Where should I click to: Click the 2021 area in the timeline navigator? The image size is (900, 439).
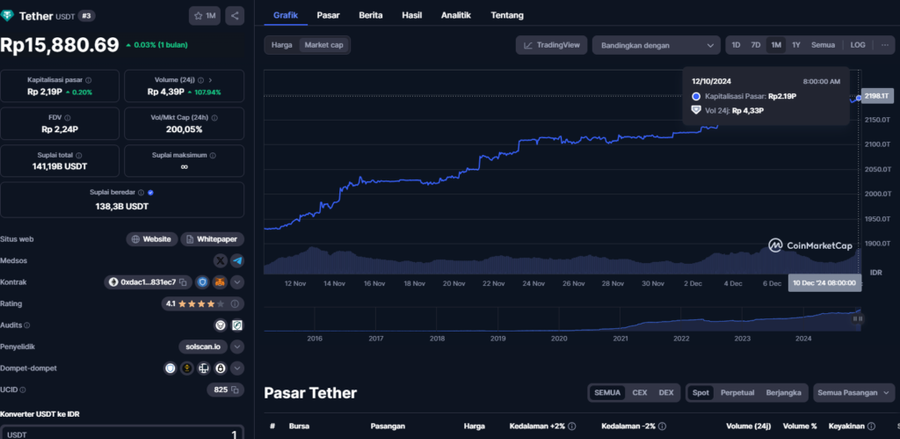pos(620,339)
